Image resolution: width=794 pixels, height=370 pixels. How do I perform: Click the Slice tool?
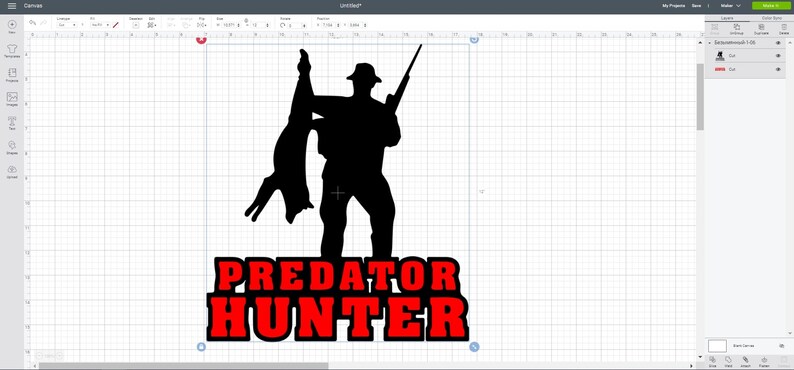pyautogui.click(x=712, y=361)
